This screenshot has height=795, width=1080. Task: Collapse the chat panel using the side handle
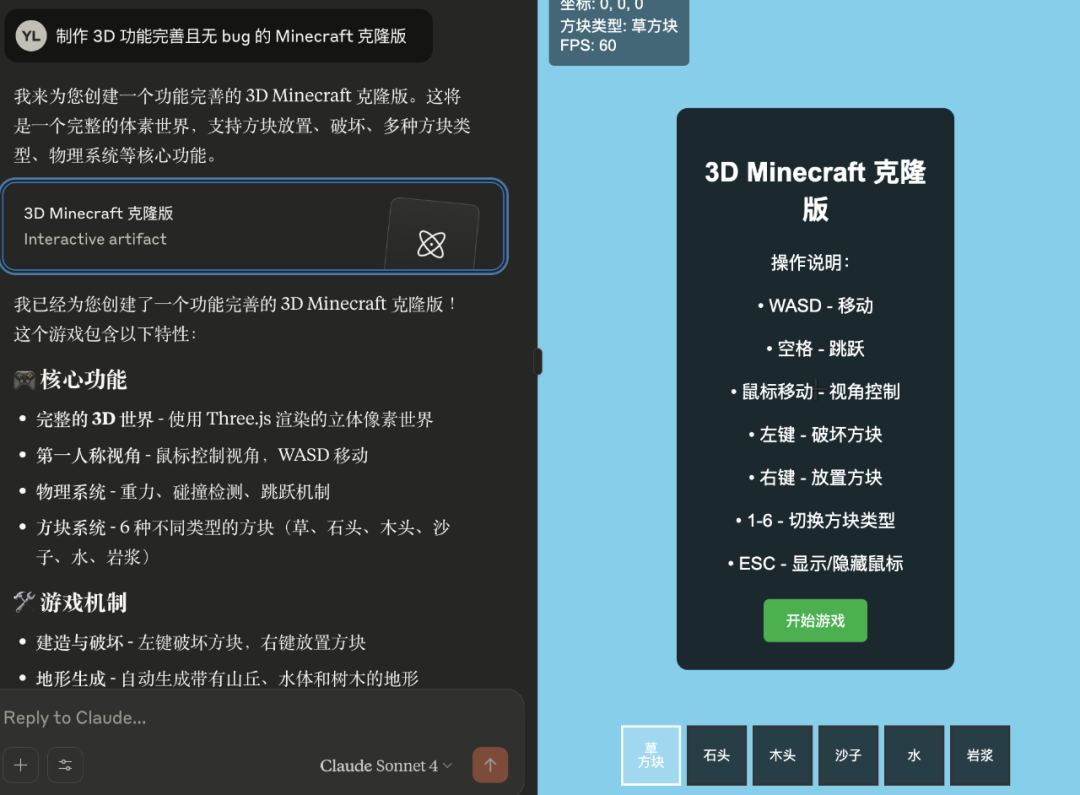[538, 360]
